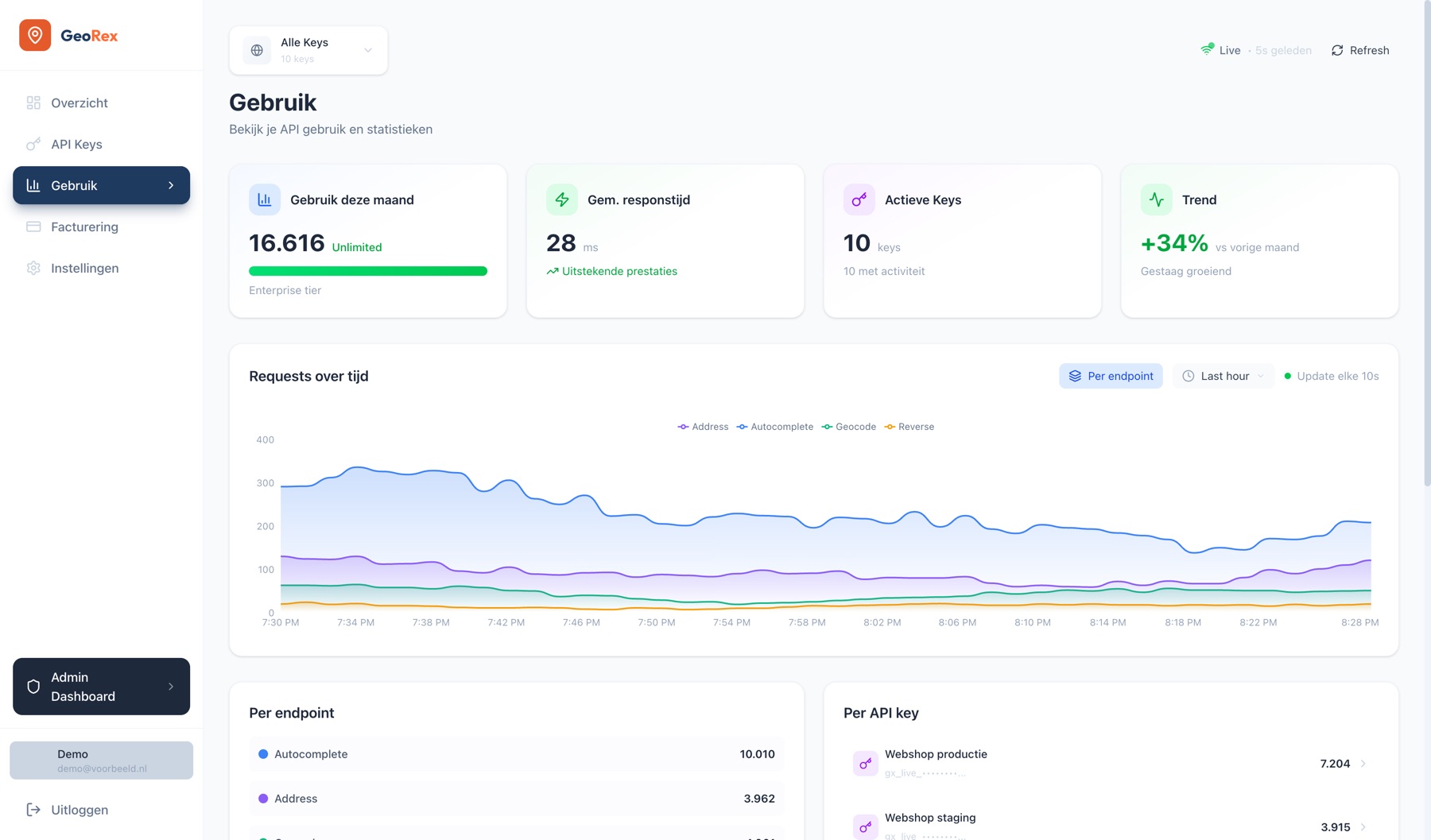
Task: Click the Webshop staging key name
Action: point(930,818)
